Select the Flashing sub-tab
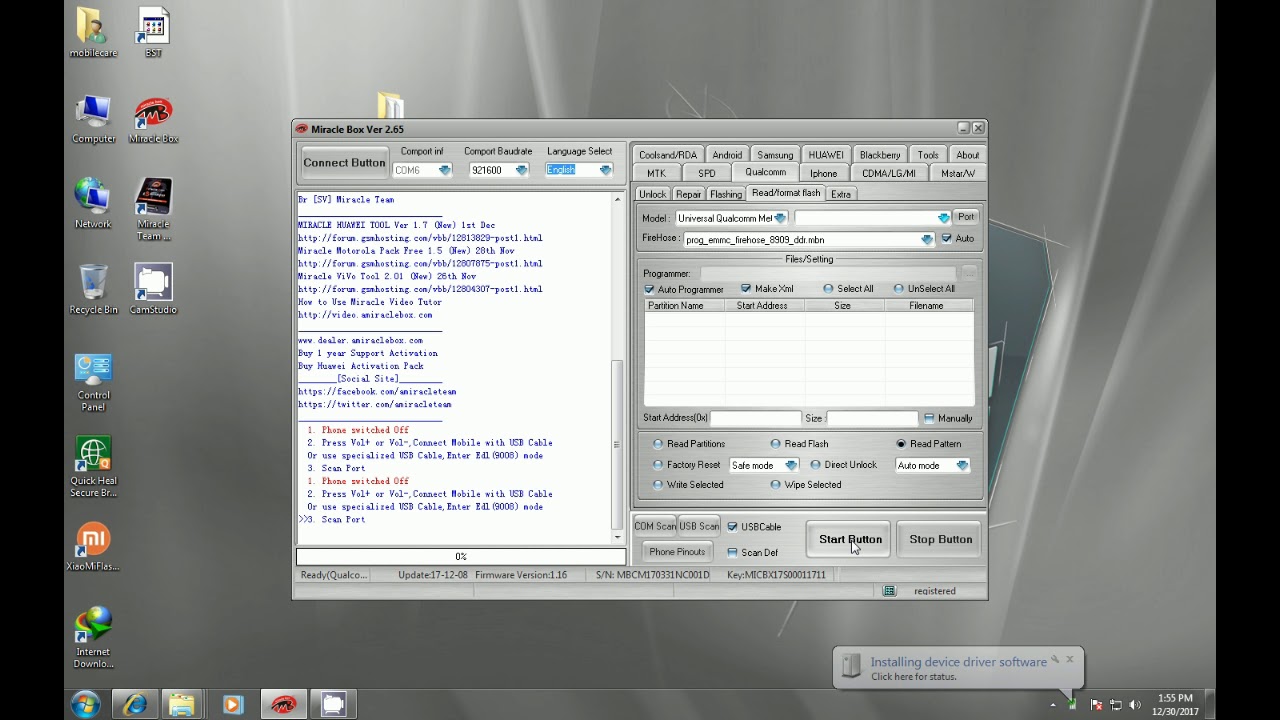The height and width of the screenshot is (720, 1280). point(726,194)
